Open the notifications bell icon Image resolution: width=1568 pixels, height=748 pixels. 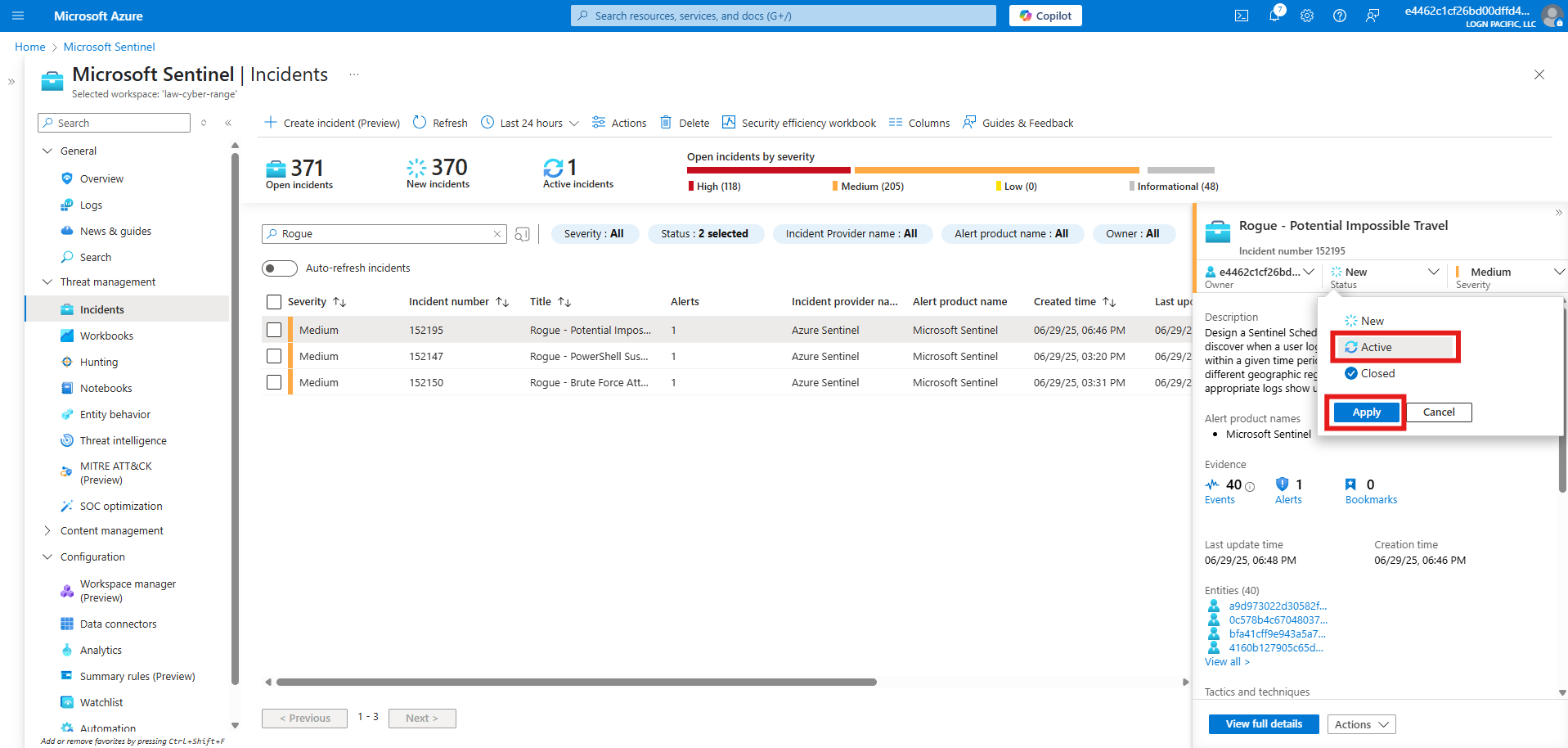coord(1274,16)
